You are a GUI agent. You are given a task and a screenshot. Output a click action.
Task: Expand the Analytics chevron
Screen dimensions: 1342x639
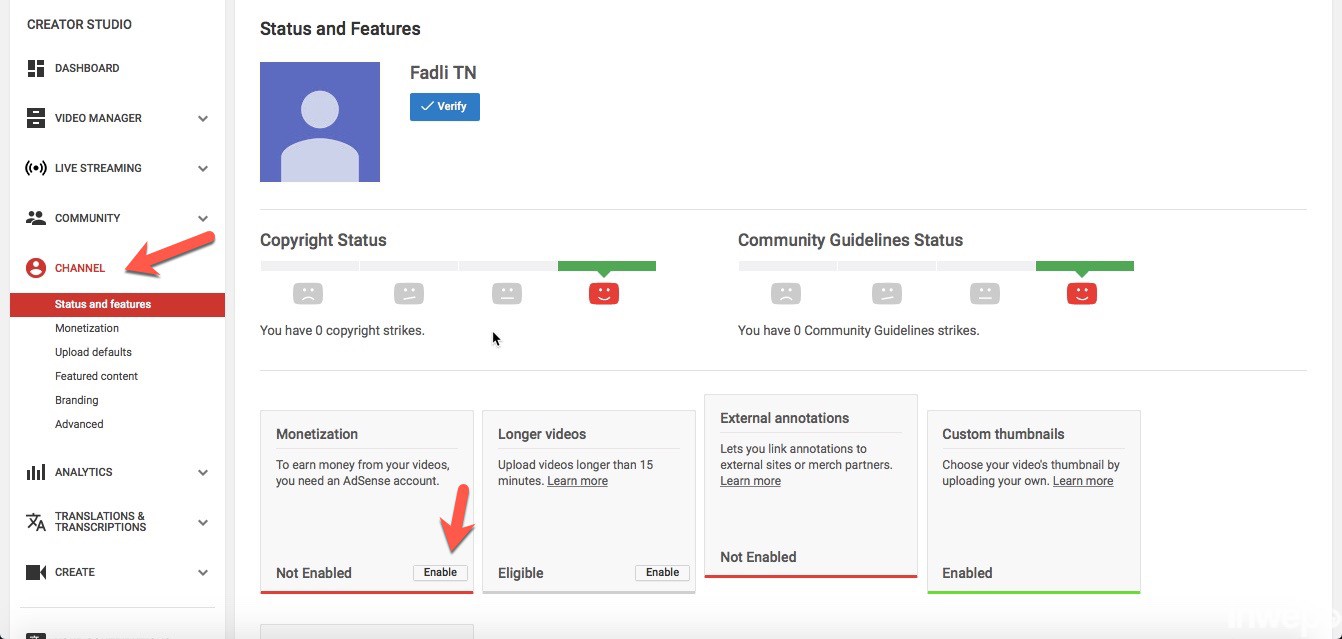pos(203,472)
